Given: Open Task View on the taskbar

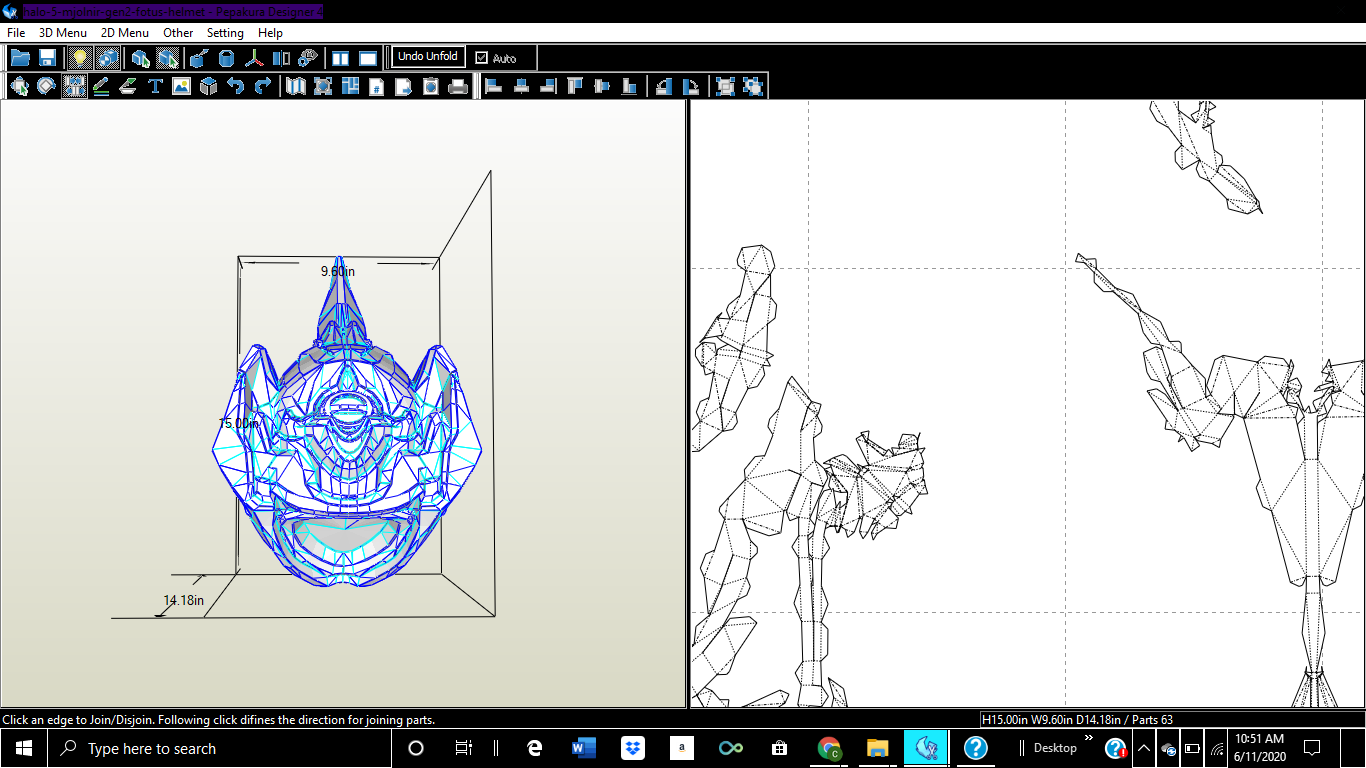Looking at the screenshot, I should tap(463, 748).
